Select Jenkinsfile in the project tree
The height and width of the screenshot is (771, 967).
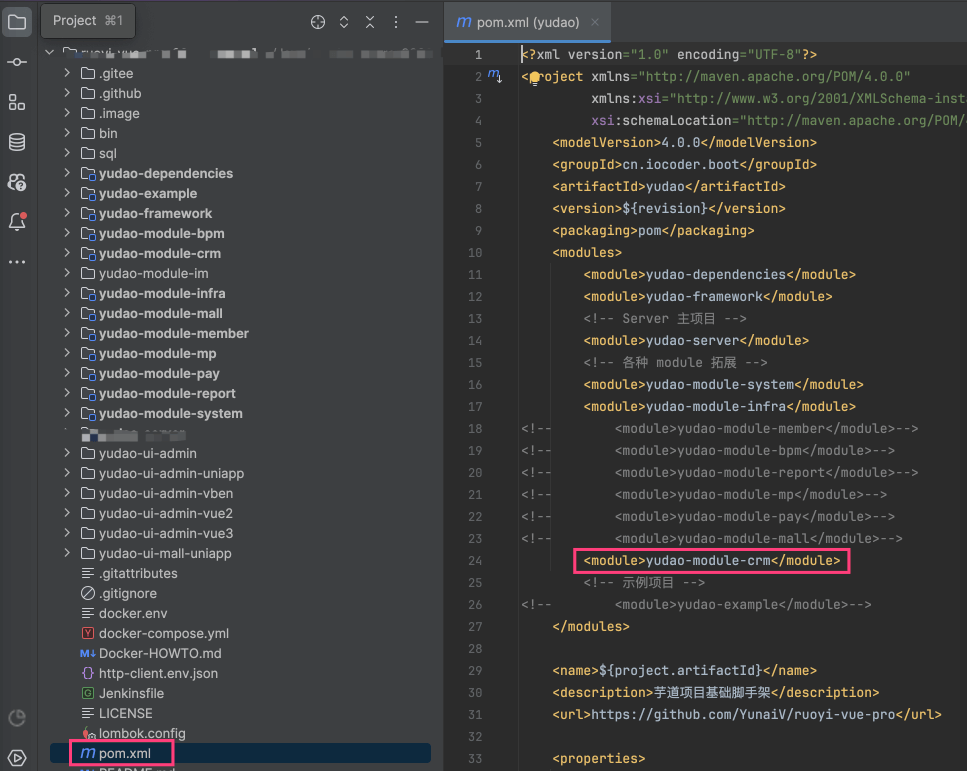[131, 693]
